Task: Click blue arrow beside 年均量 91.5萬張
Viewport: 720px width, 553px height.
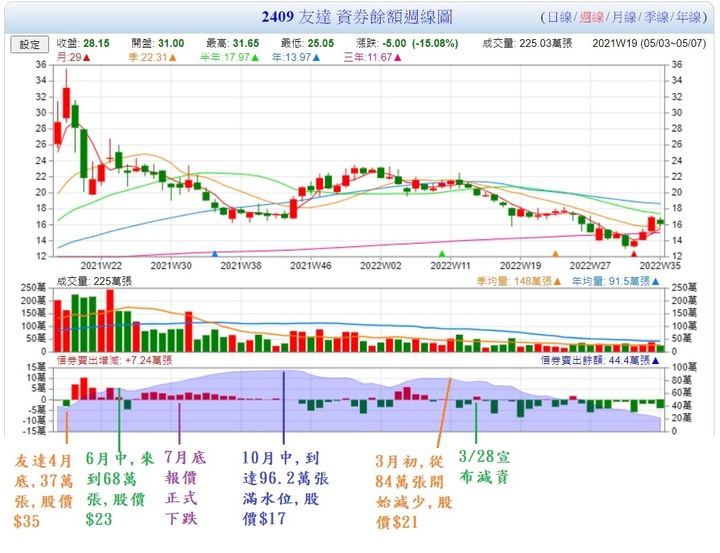Action: [x=656, y=282]
